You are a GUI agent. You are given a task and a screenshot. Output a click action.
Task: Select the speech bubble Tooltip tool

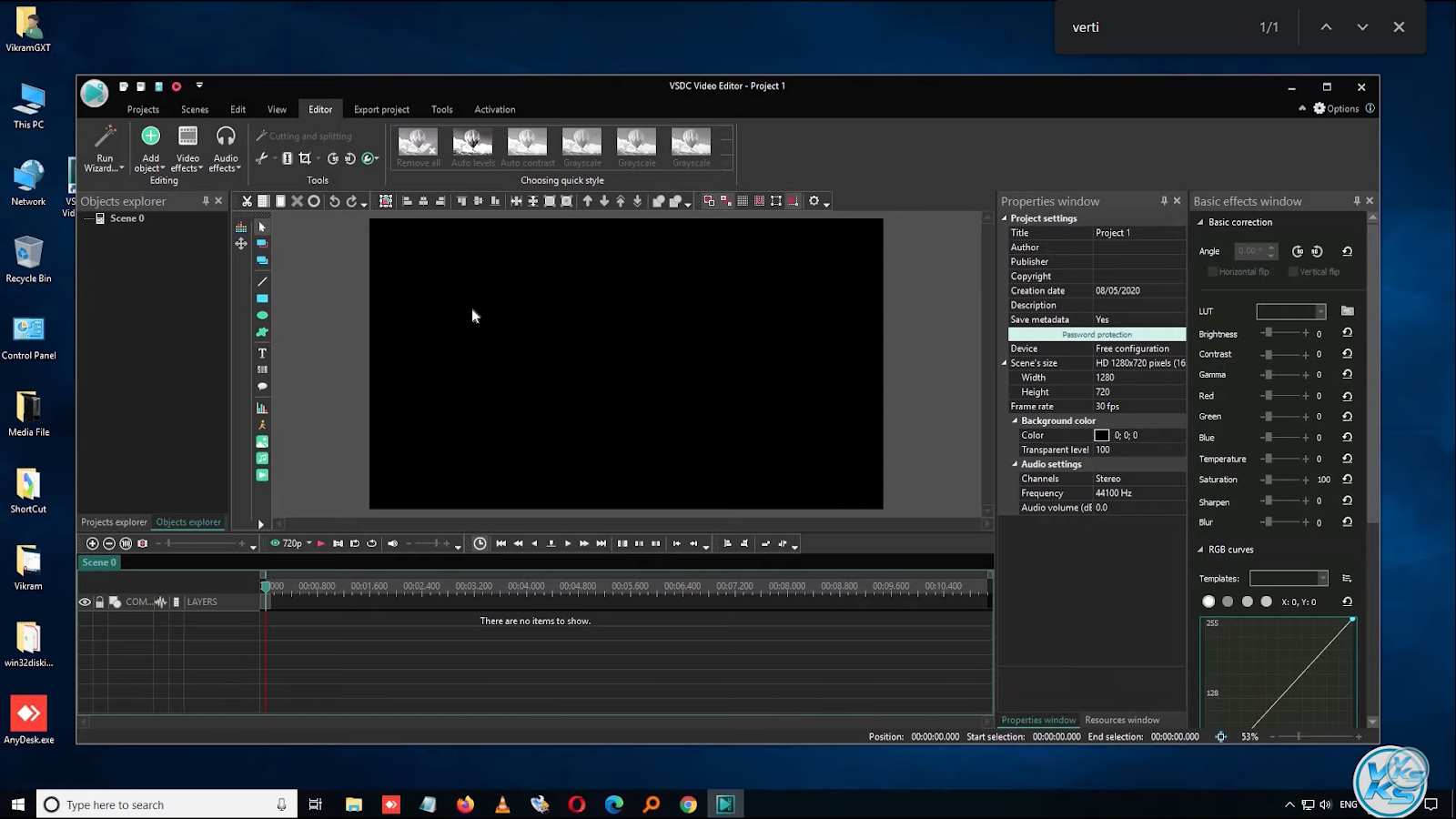click(x=262, y=387)
